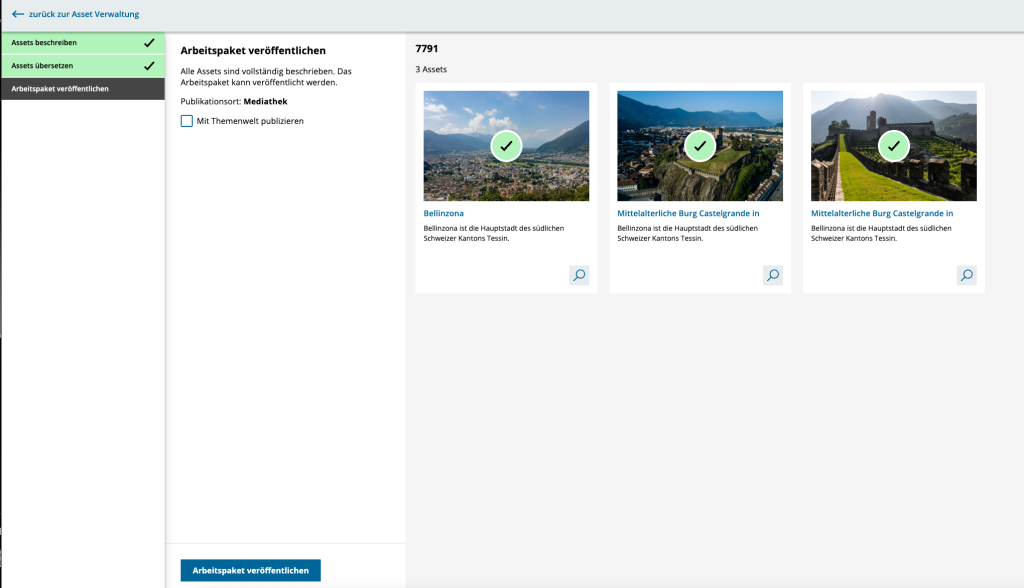
Task: Open title link under castle wall photo
Action: 881,213
